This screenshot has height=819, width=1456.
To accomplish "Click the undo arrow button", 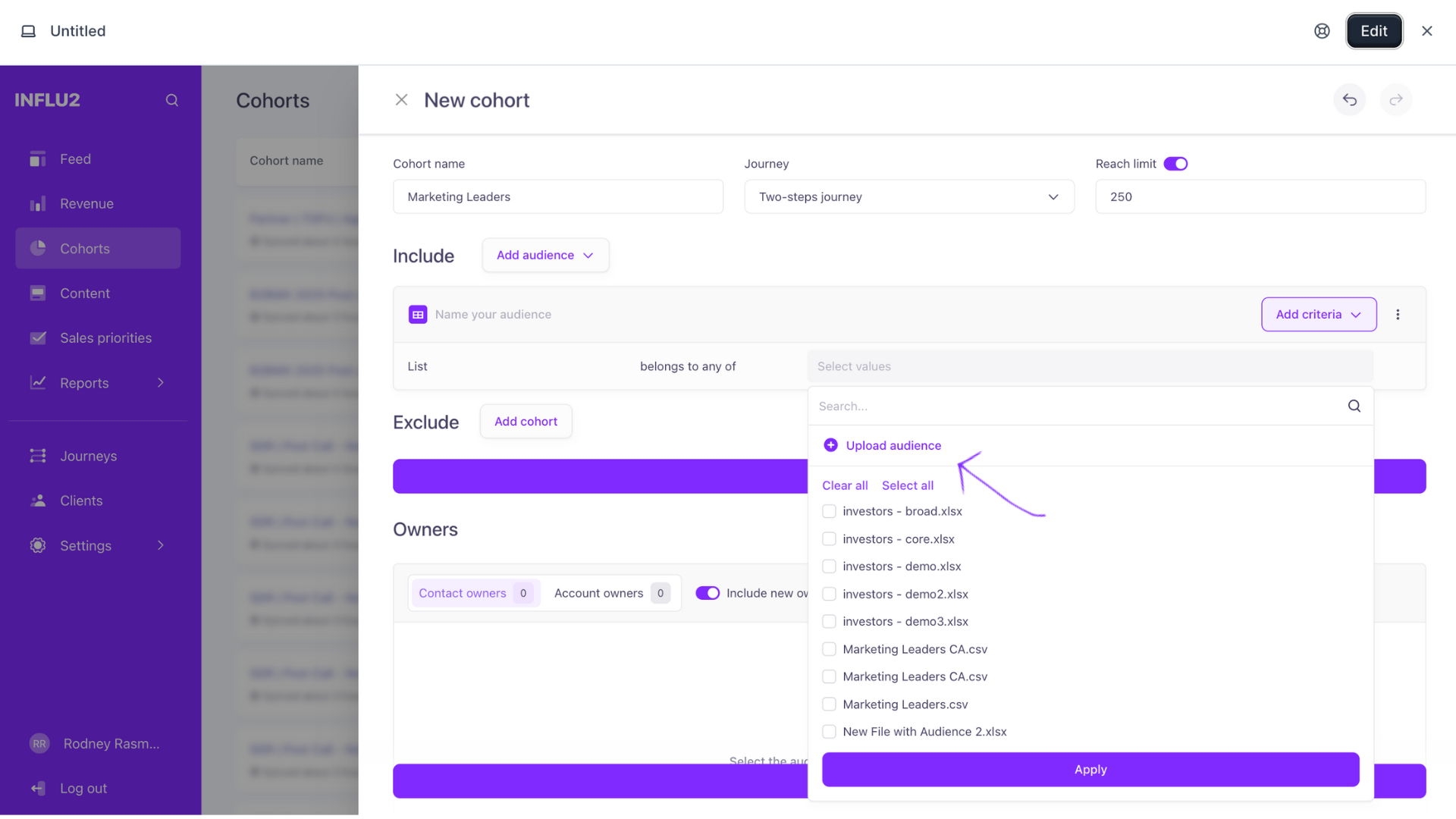I will point(1350,100).
